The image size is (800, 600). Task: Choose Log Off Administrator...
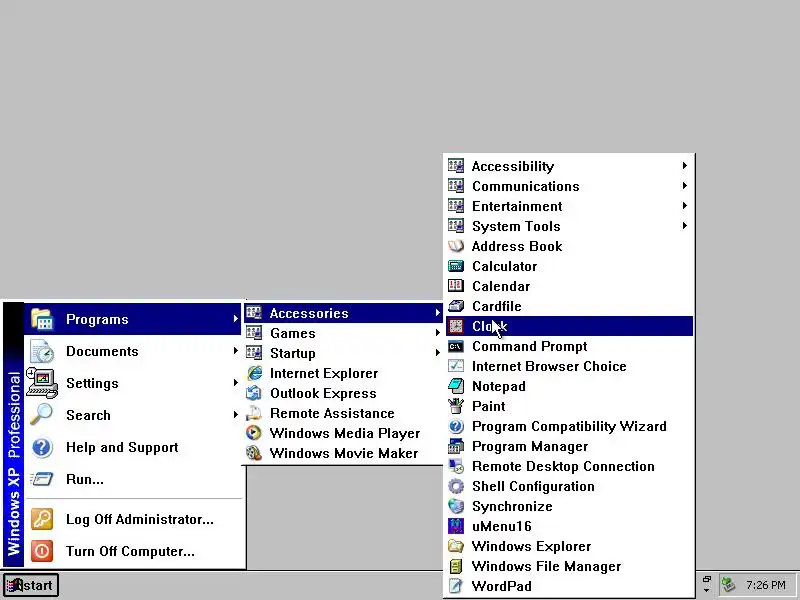(133, 519)
